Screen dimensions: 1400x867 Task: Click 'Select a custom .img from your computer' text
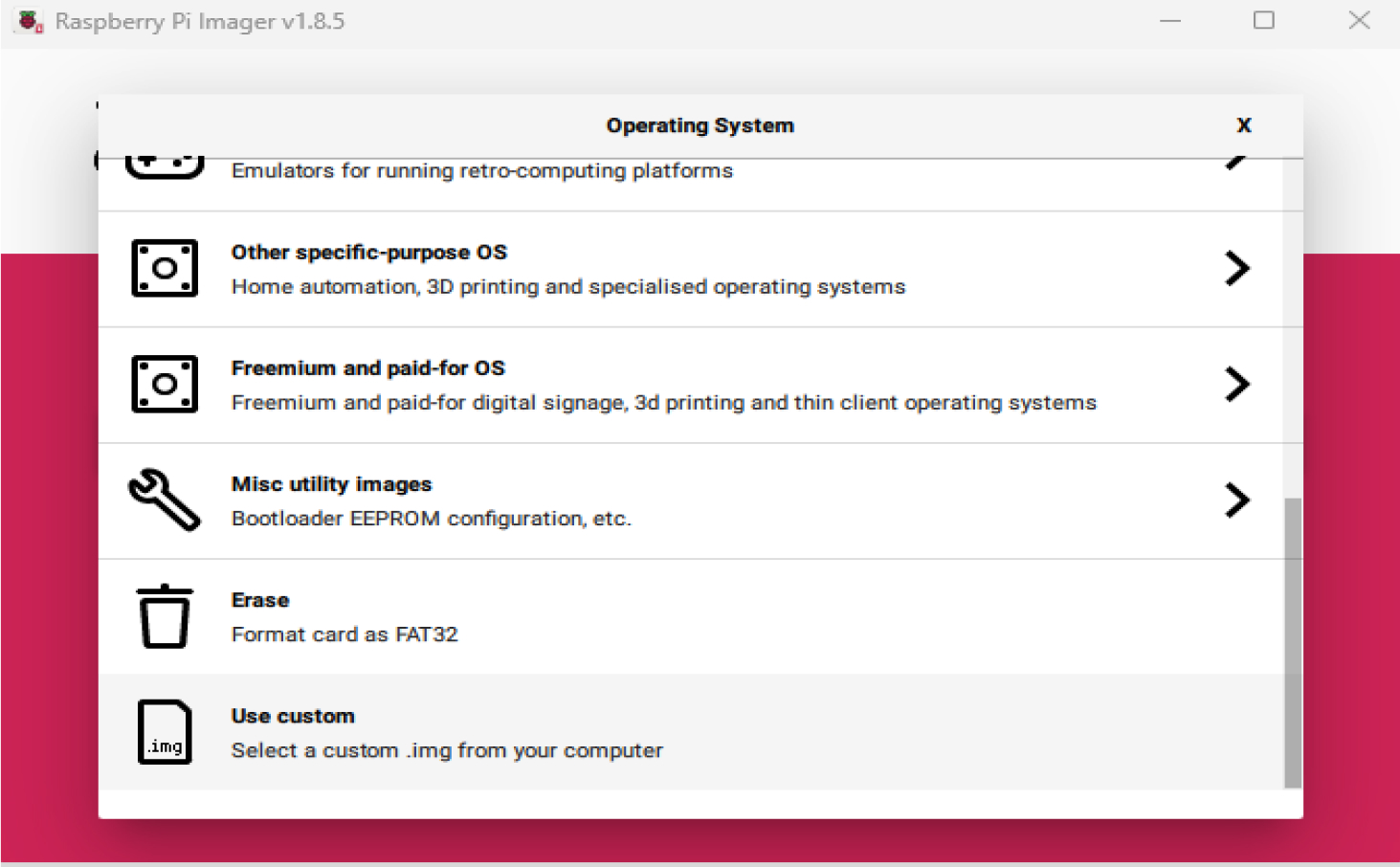coord(447,750)
